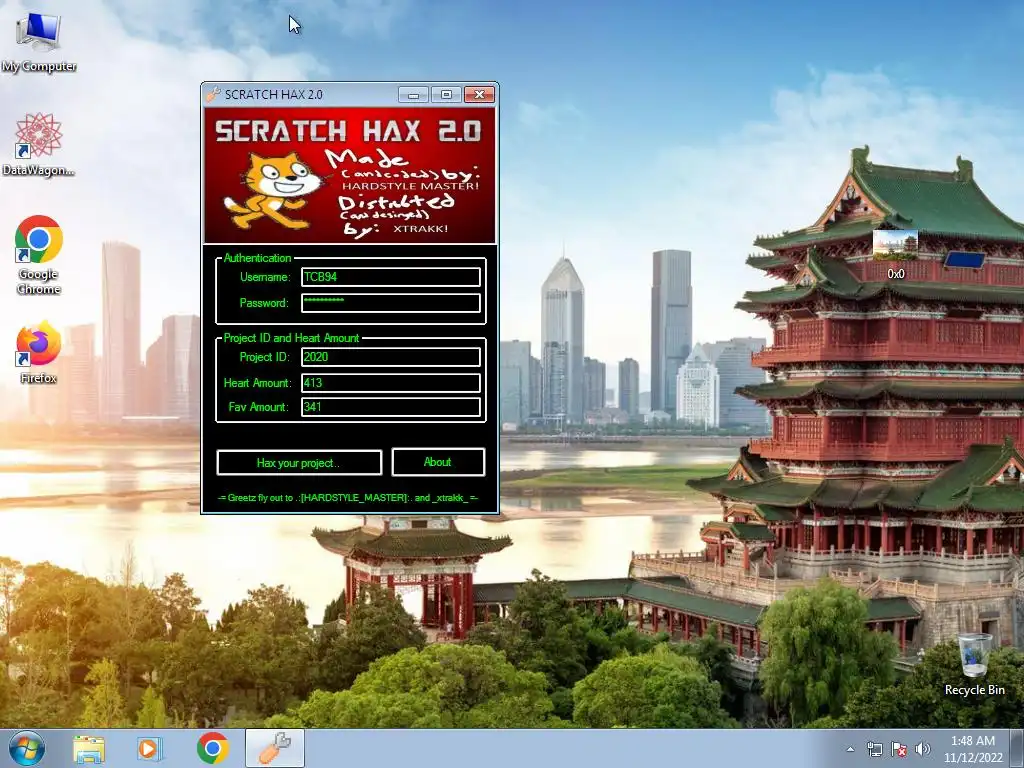The height and width of the screenshot is (768, 1024).
Task: Open the Action Center flag icon
Action: coord(899,750)
